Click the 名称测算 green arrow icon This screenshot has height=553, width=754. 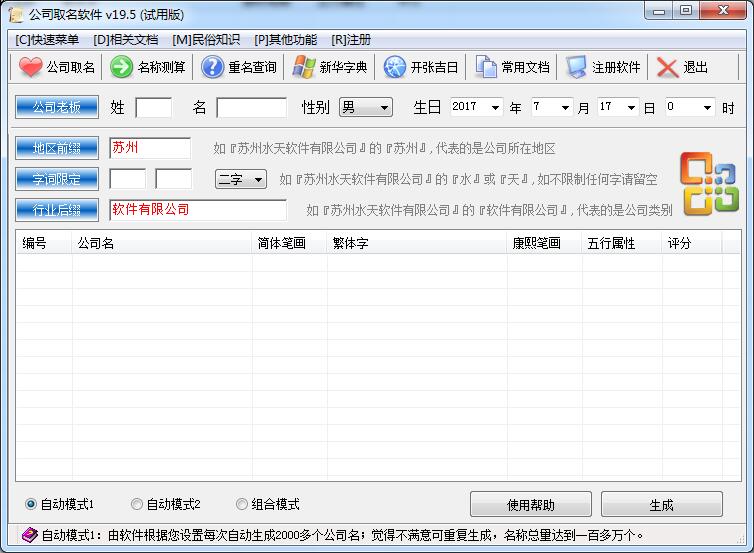point(121,67)
